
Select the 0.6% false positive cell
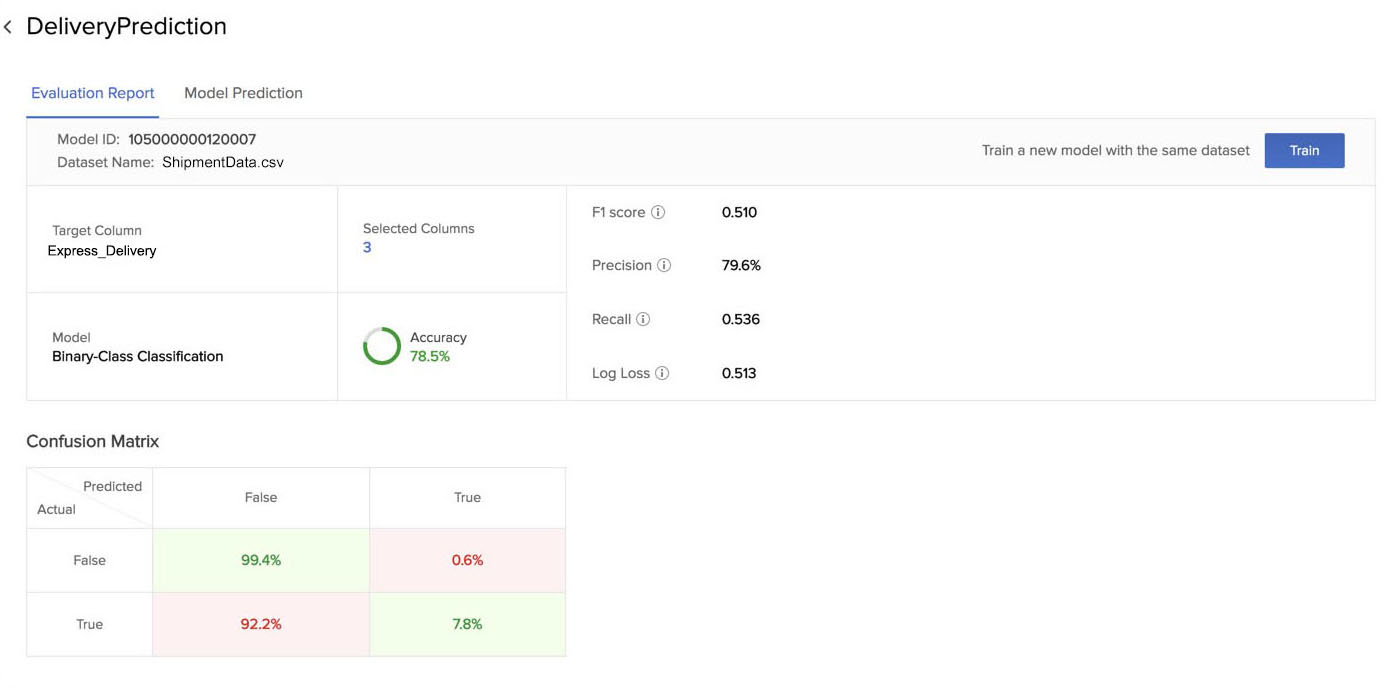coord(467,560)
